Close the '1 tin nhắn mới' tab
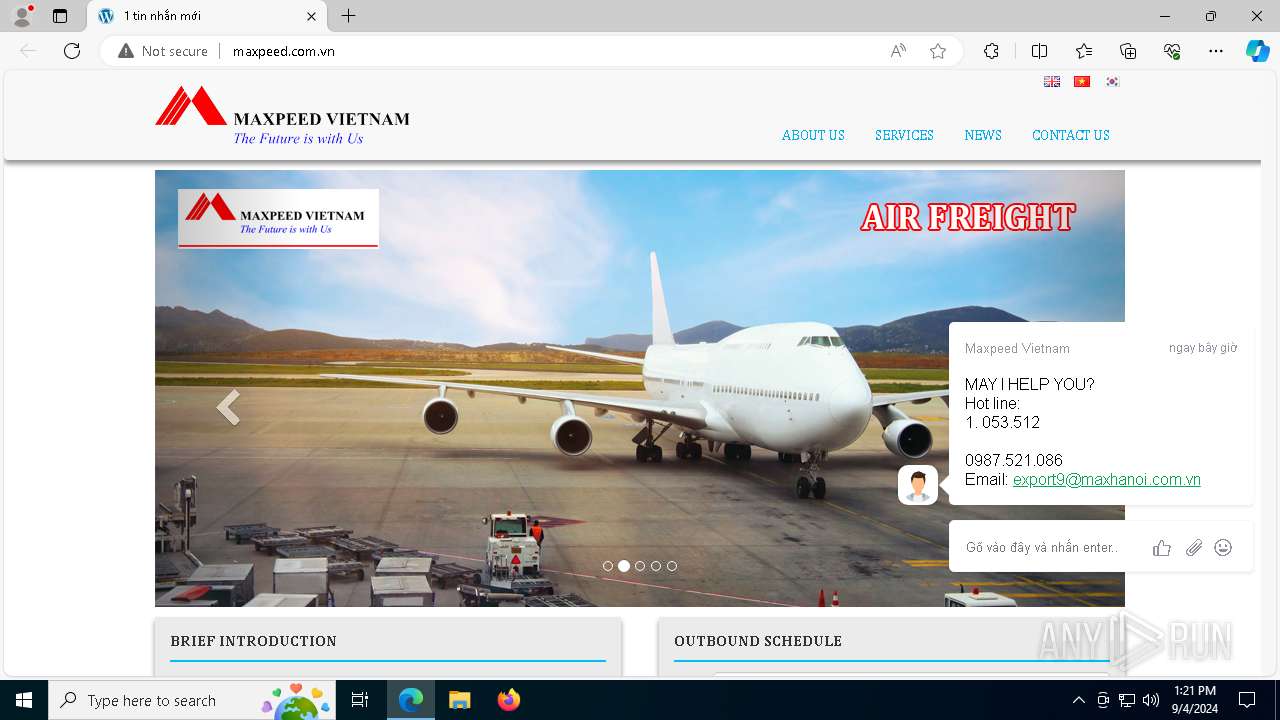The image size is (1280, 720). (x=311, y=16)
